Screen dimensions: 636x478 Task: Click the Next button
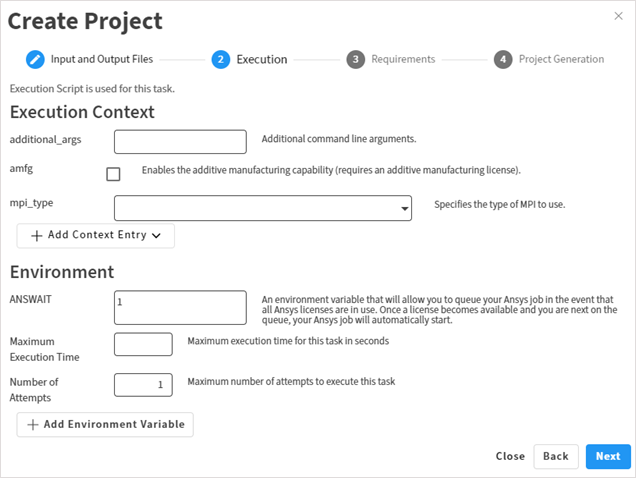[608, 456]
